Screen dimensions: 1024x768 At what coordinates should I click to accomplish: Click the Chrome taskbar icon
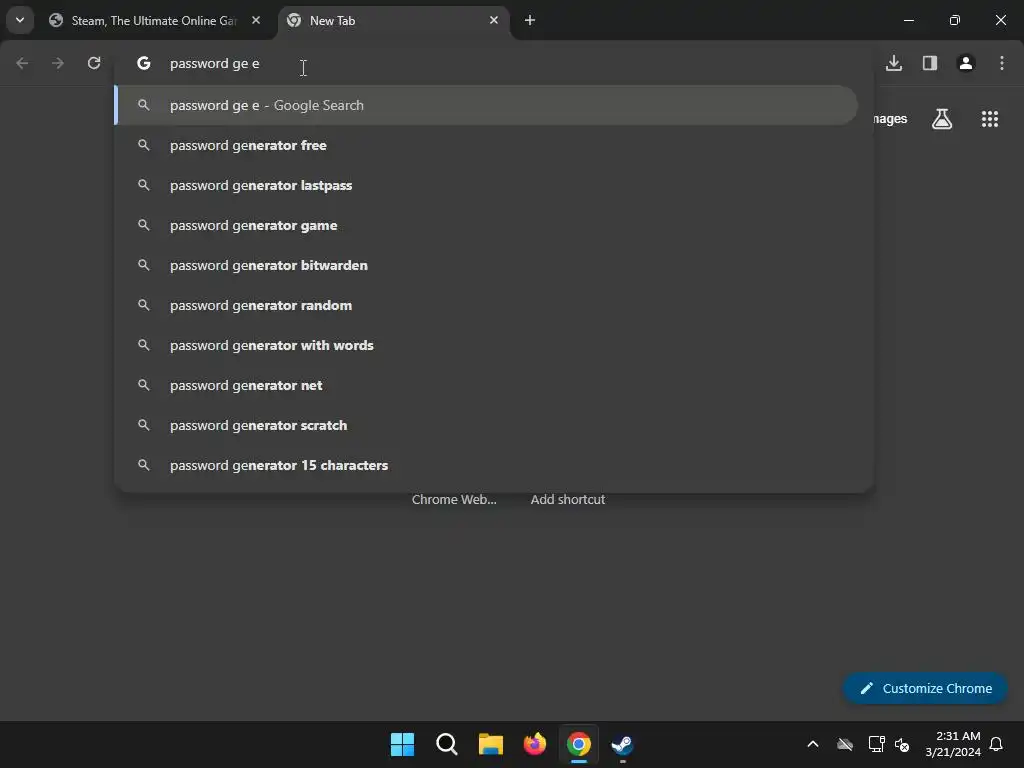pyautogui.click(x=579, y=744)
